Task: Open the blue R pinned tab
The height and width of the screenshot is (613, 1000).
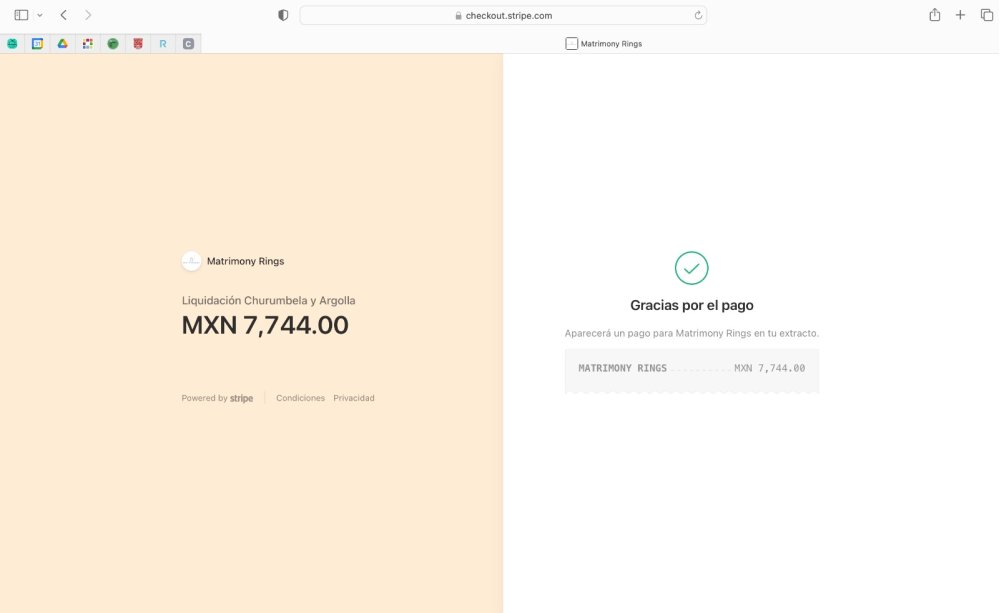Action: (163, 43)
